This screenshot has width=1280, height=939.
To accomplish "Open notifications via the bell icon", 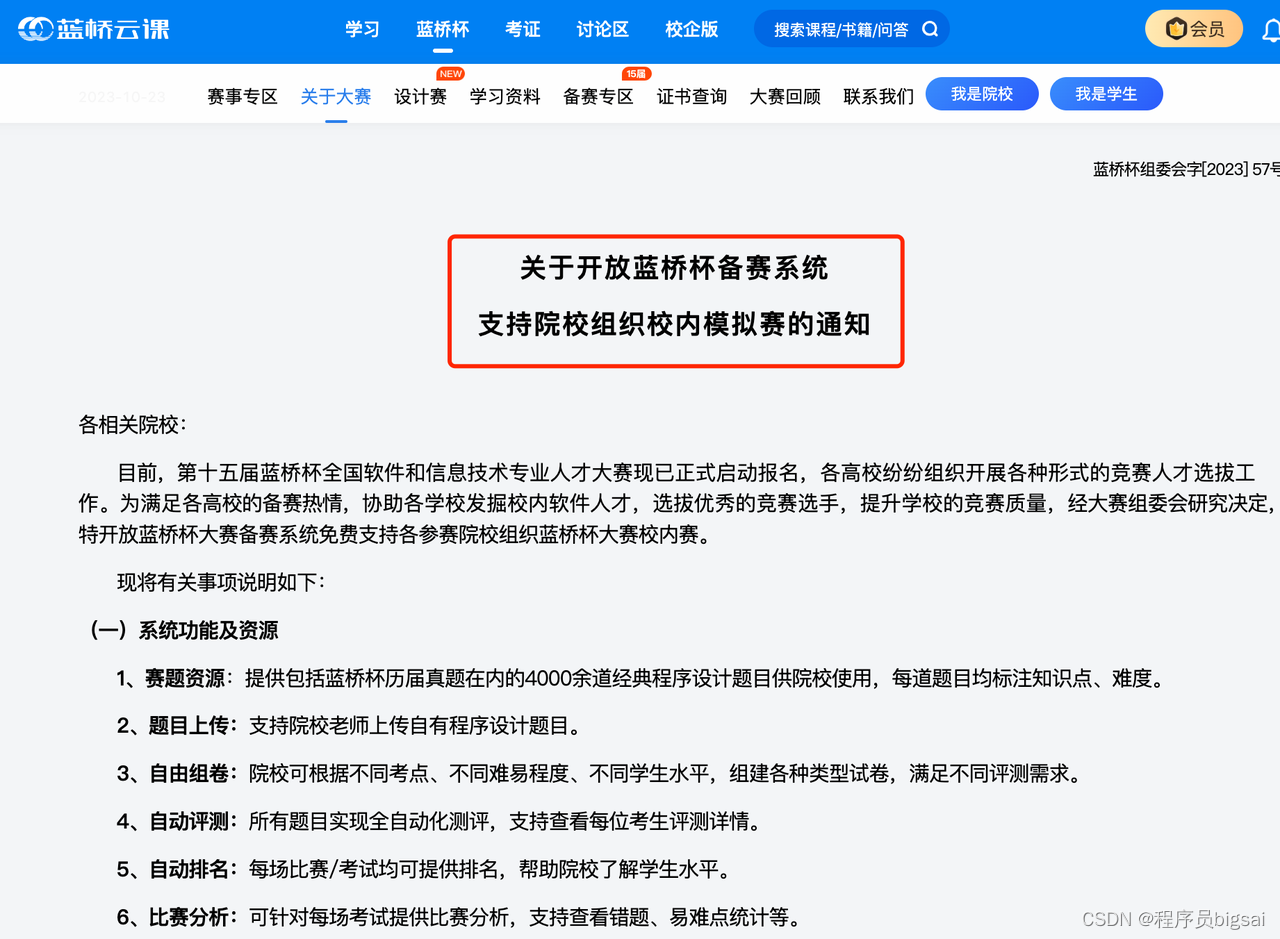I will point(1271,31).
